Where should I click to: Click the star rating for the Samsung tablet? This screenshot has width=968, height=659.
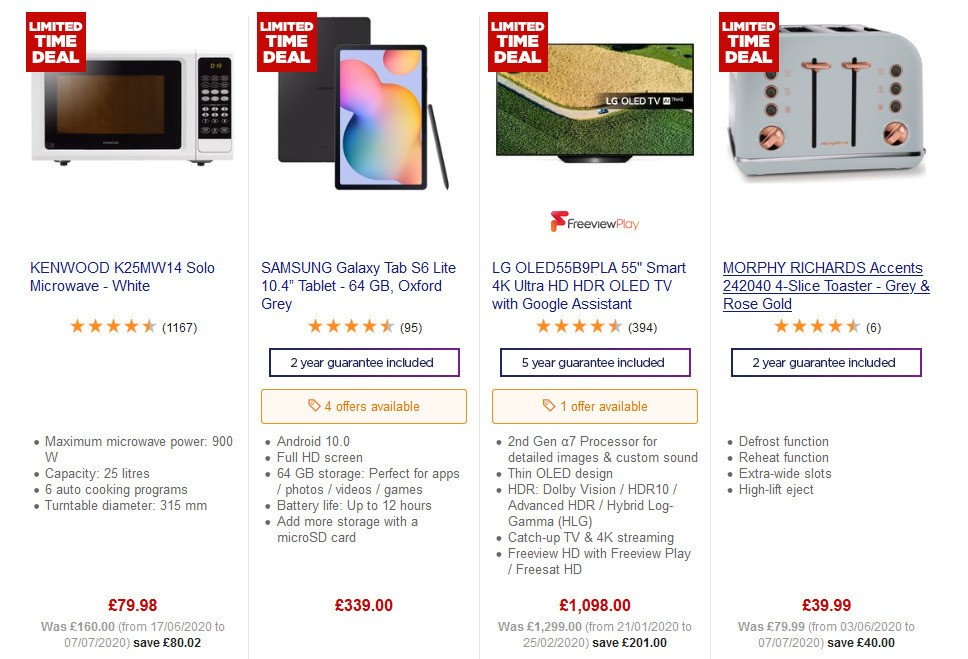click(351, 325)
